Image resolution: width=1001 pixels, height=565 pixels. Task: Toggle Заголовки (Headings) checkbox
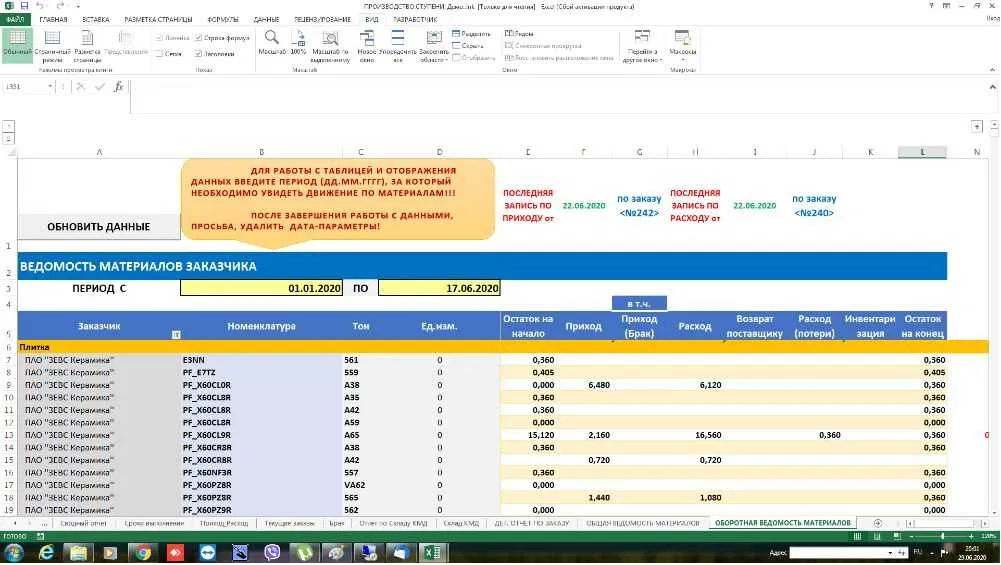pos(199,54)
